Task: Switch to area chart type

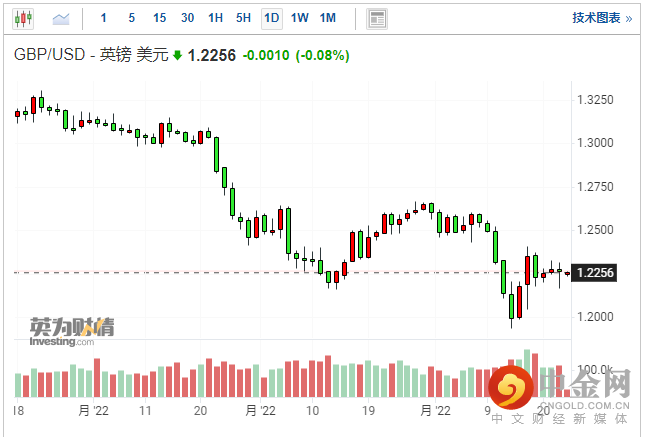Action: pos(61,18)
